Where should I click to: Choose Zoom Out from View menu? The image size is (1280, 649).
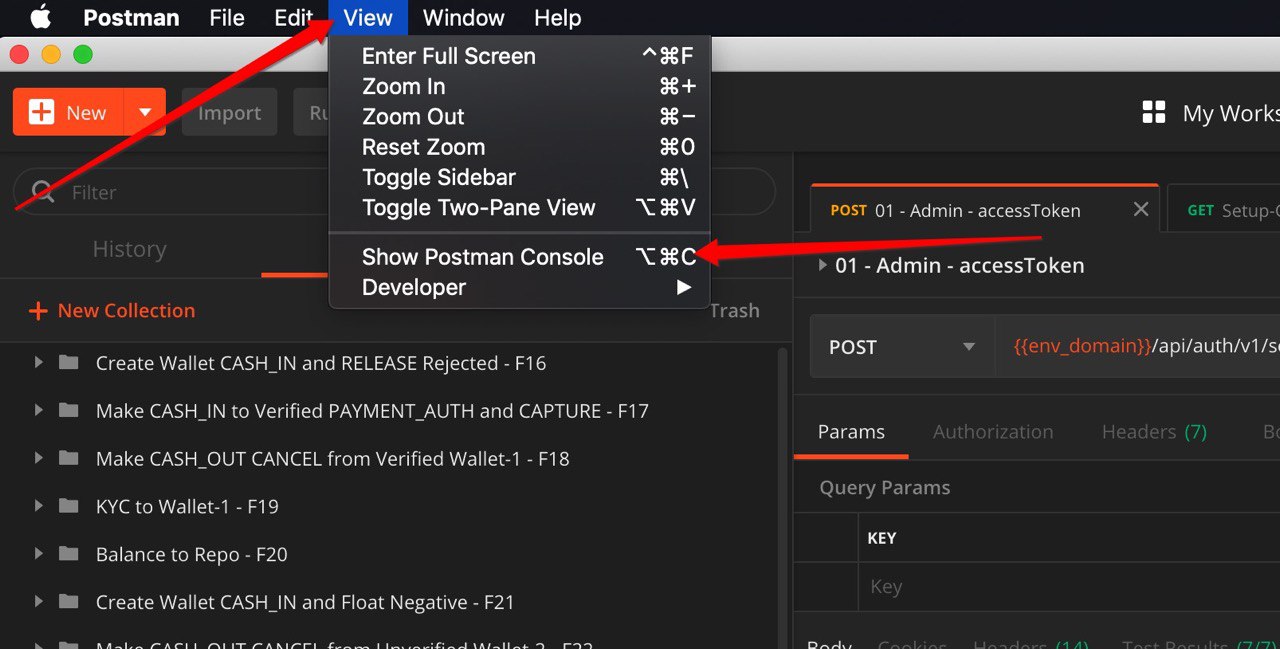[x=519, y=116]
